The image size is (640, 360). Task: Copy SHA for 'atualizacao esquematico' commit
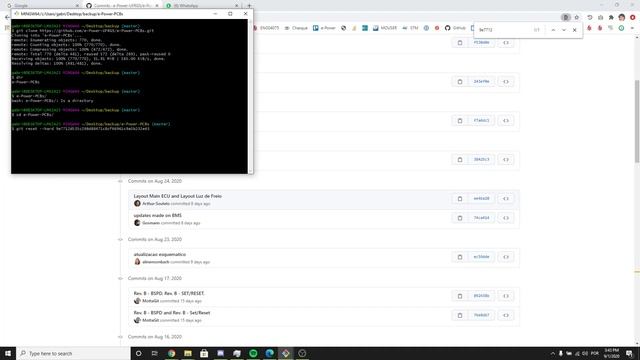[x=460, y=257]
